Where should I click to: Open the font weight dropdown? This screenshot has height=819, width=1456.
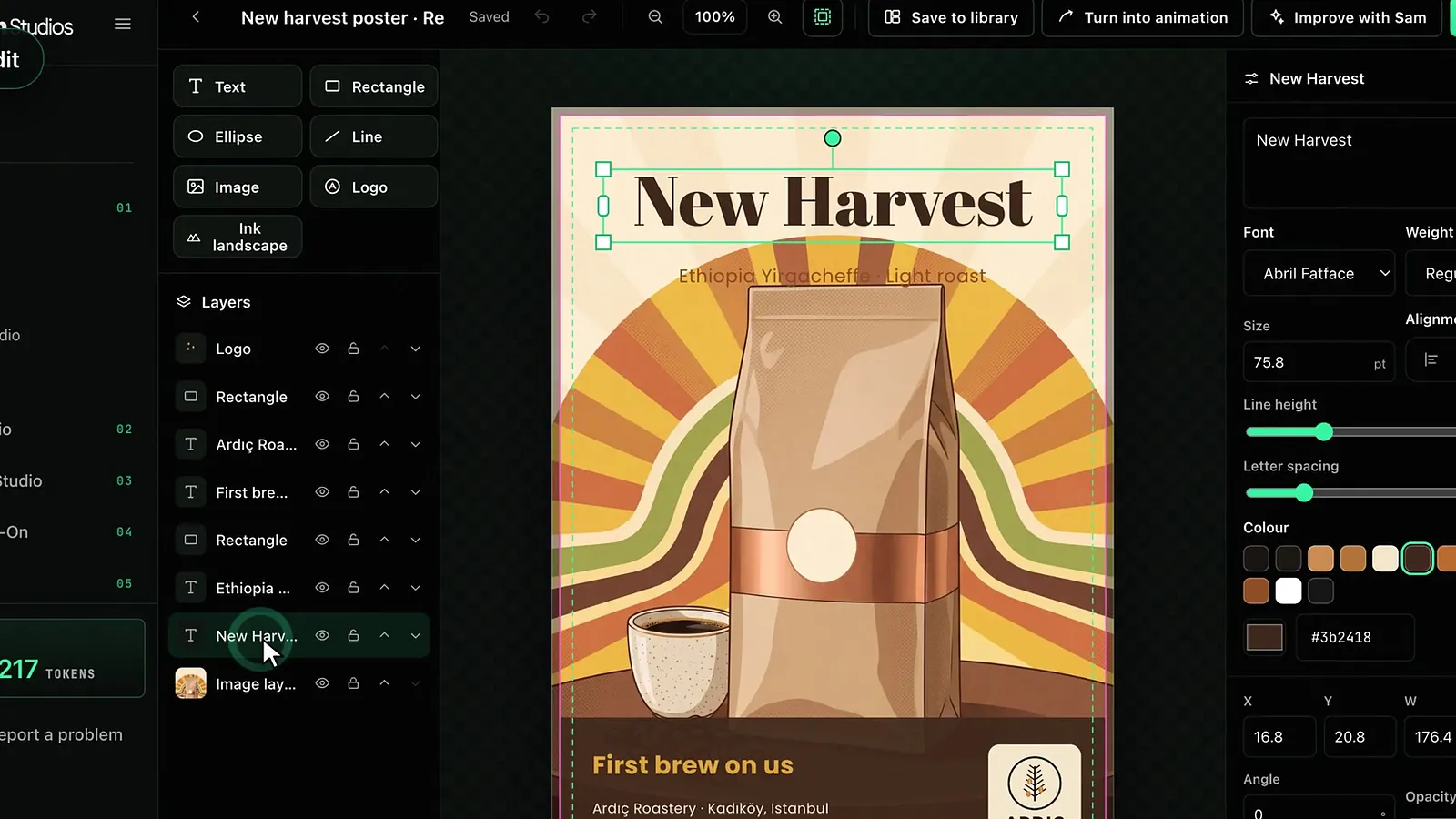pyautogui.click(x=1431, y=273)
